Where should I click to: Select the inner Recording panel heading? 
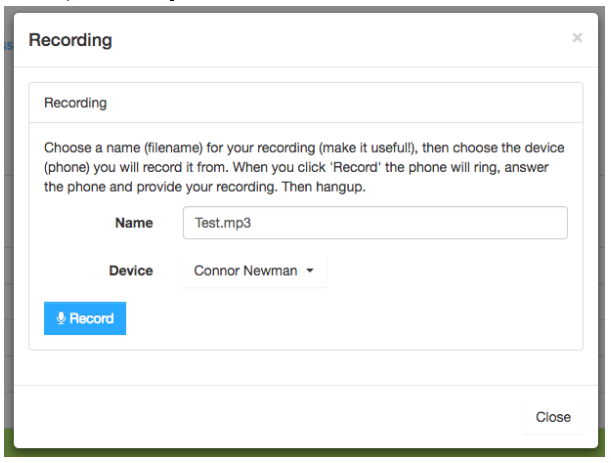coord(75,103)
